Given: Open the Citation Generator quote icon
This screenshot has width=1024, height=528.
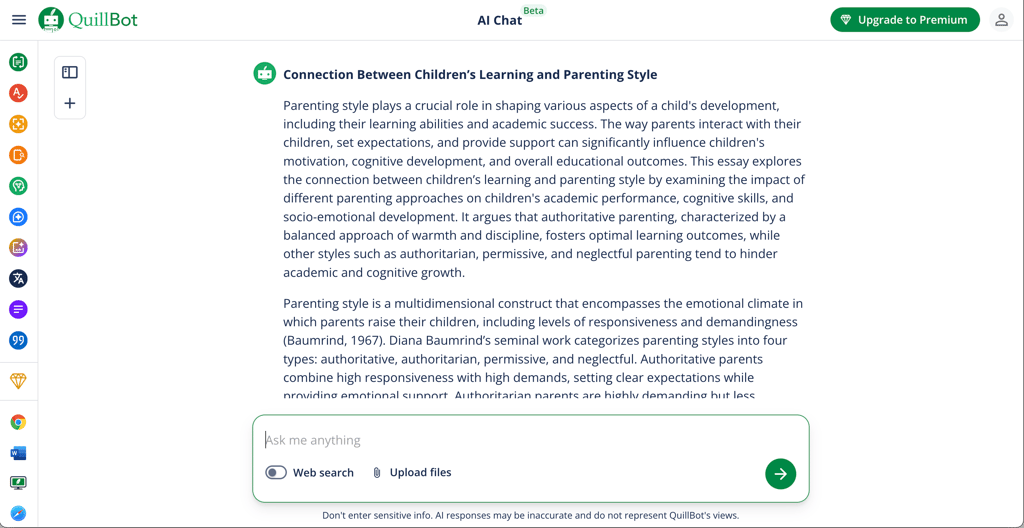Looking at the screenshot, I should coord(18,340).
